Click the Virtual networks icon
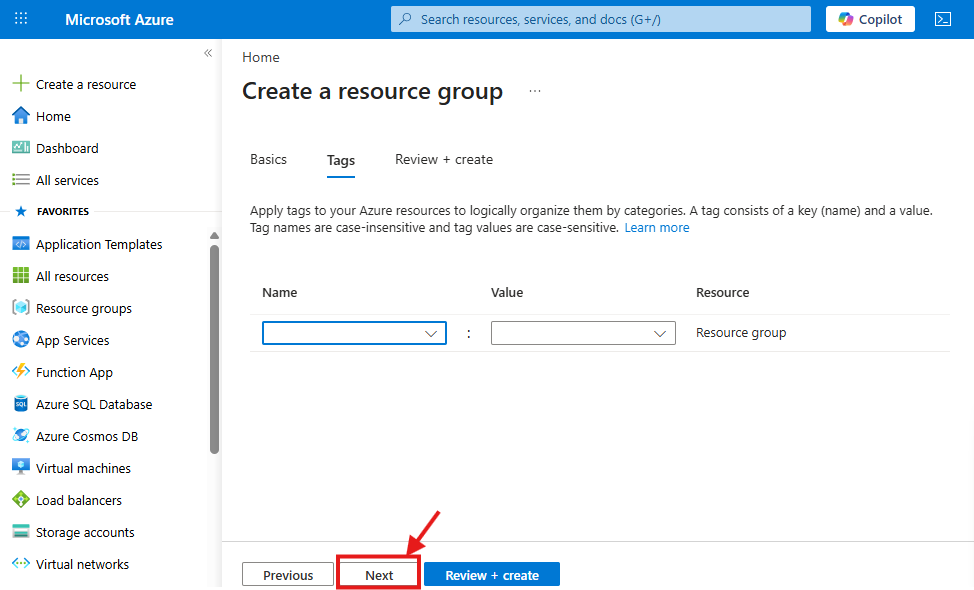Screen dimensions: 974x590 (x=20, y=563)
